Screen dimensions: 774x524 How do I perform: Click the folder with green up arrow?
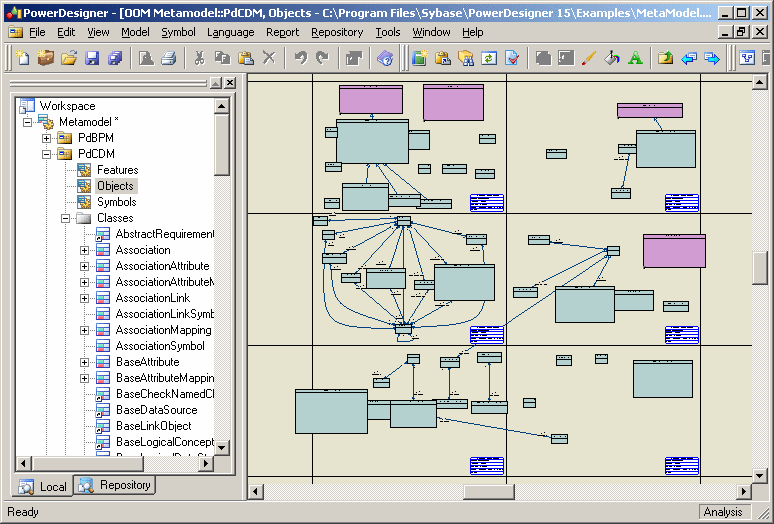[x=666, y=58]
